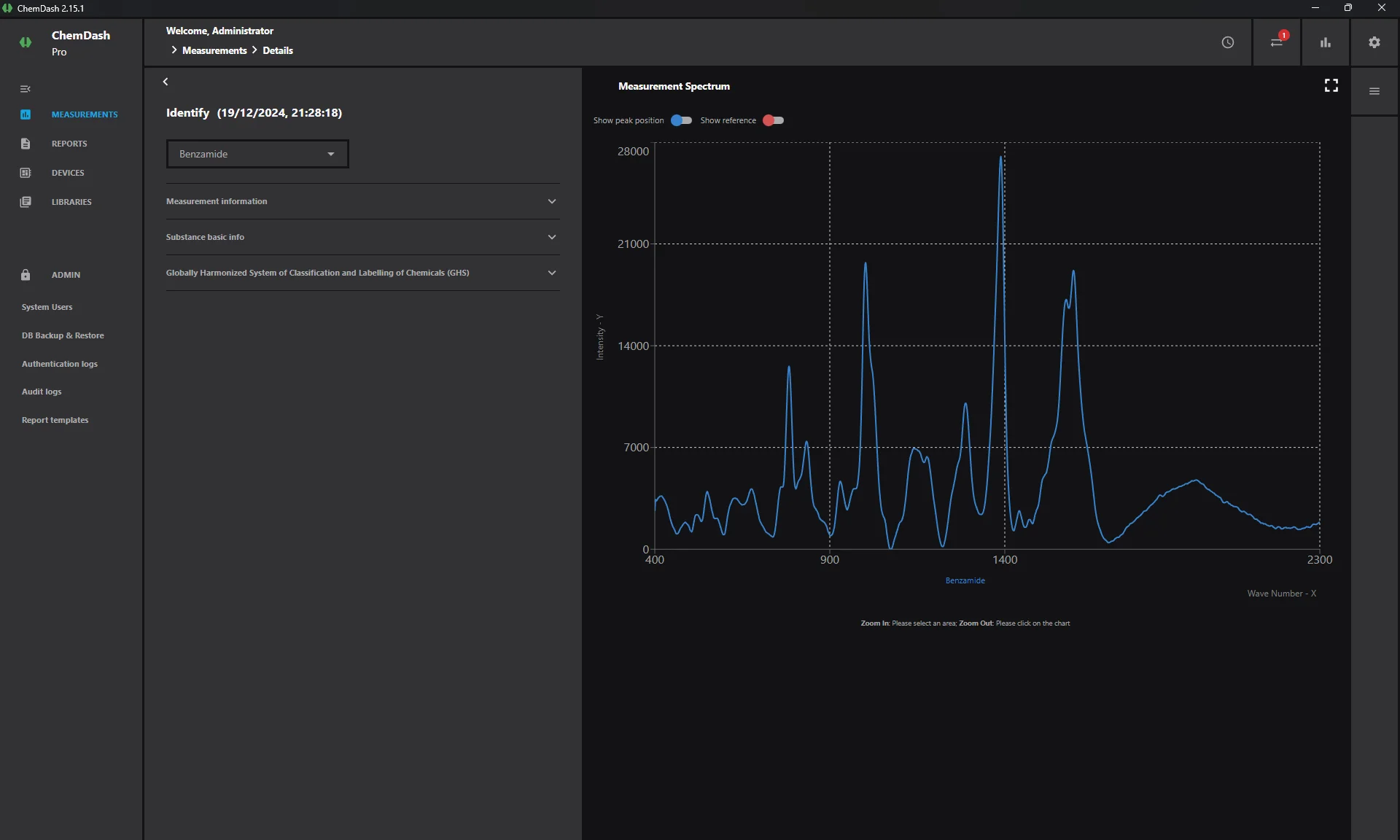Expand Substance basic info section
The image size is (1400, 840).
(362, 237)
